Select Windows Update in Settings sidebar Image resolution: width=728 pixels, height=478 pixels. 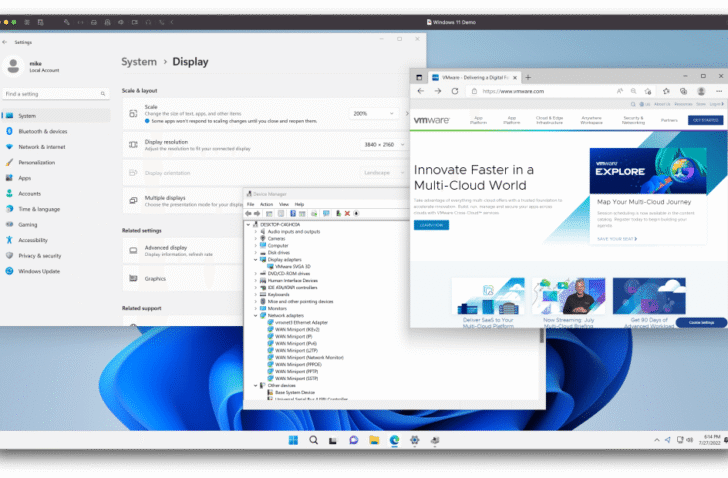[x=56, y=271]
